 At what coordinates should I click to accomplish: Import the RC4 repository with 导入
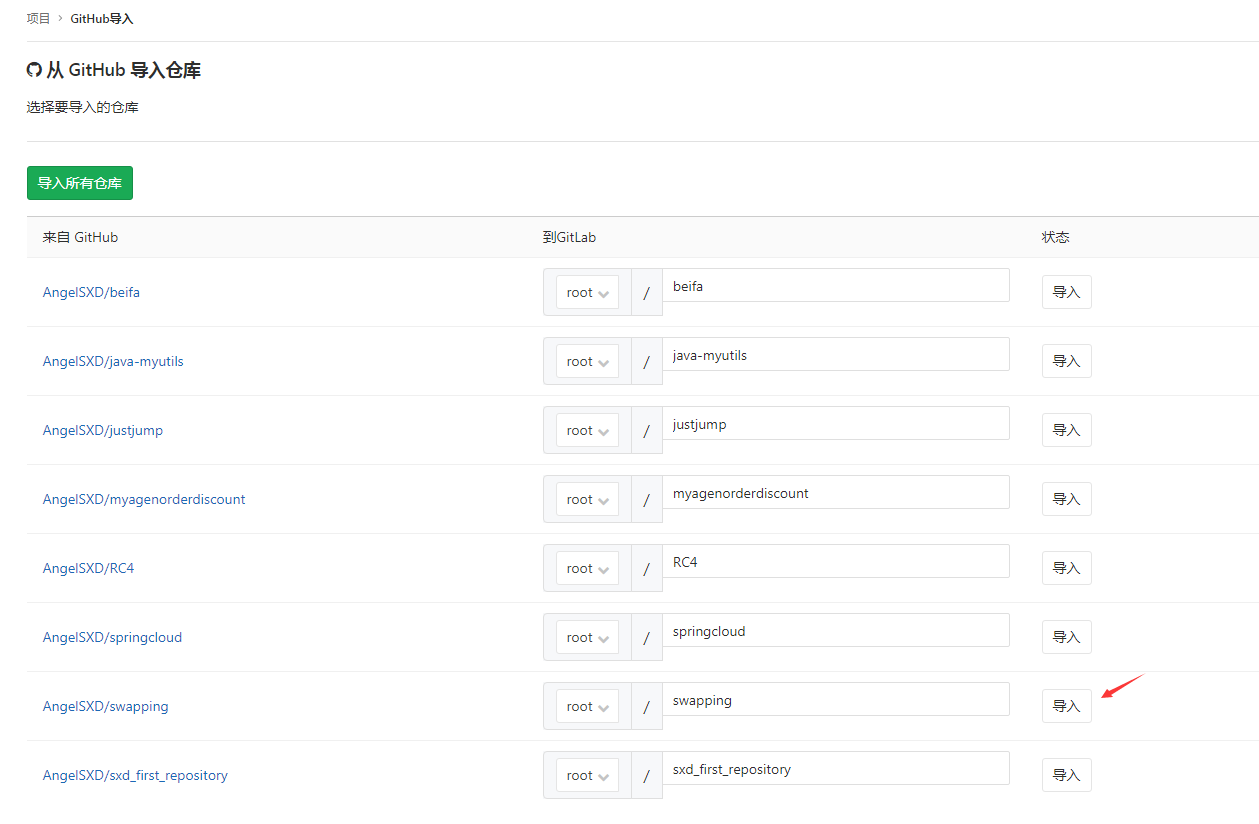coord(1067,568)
